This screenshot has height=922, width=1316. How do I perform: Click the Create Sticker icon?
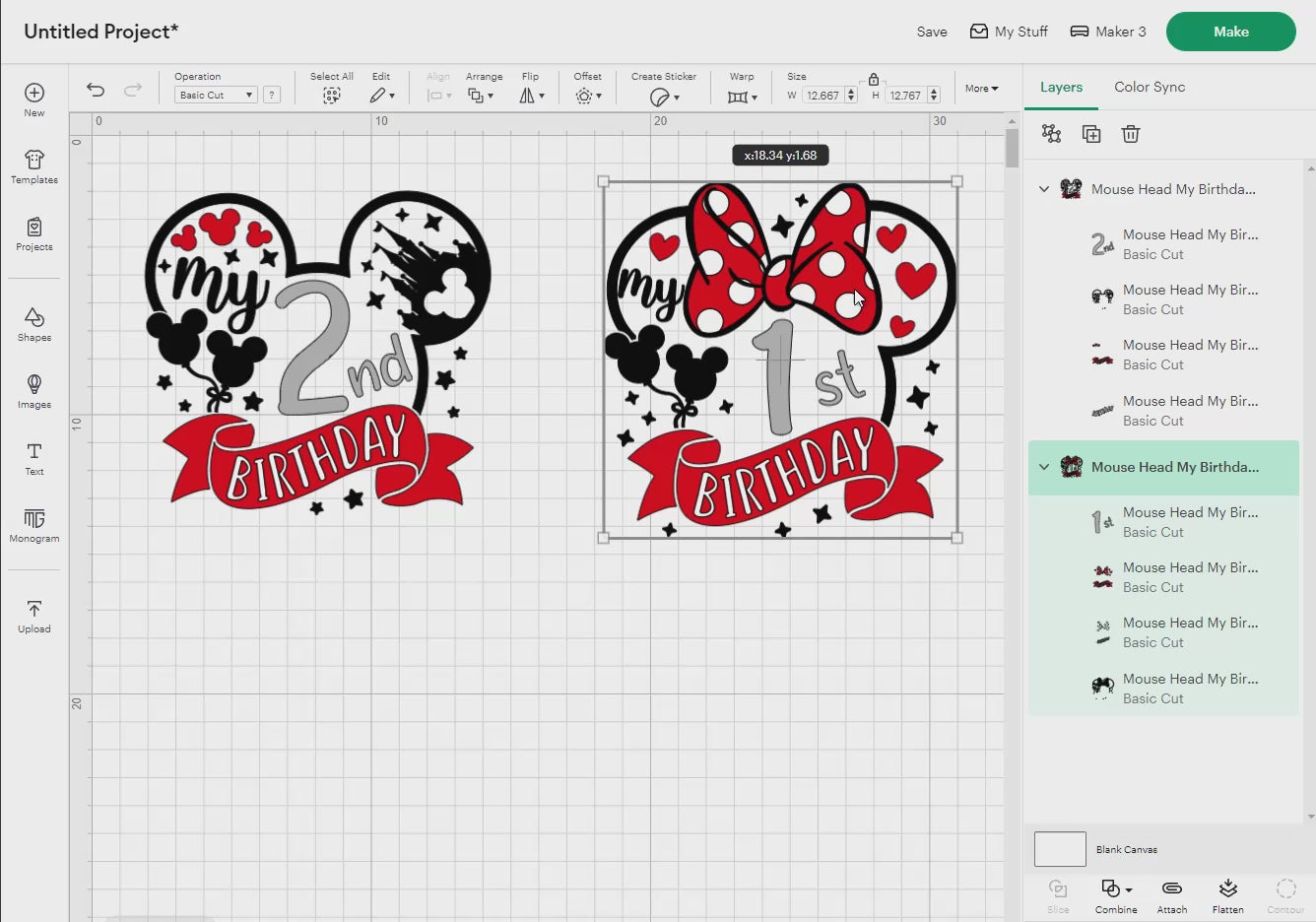pyautogui.click(x=664, y=97)
